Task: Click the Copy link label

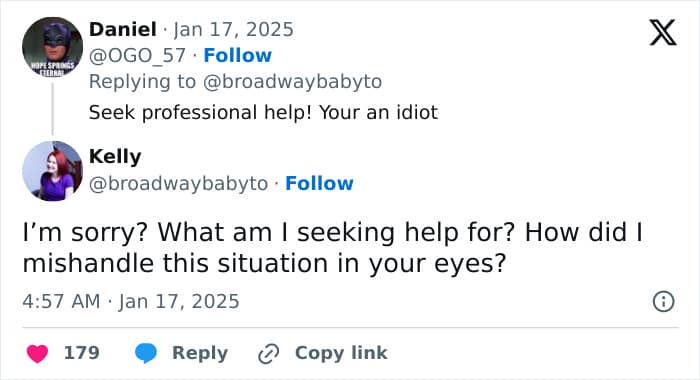Action: click(341, 353)
